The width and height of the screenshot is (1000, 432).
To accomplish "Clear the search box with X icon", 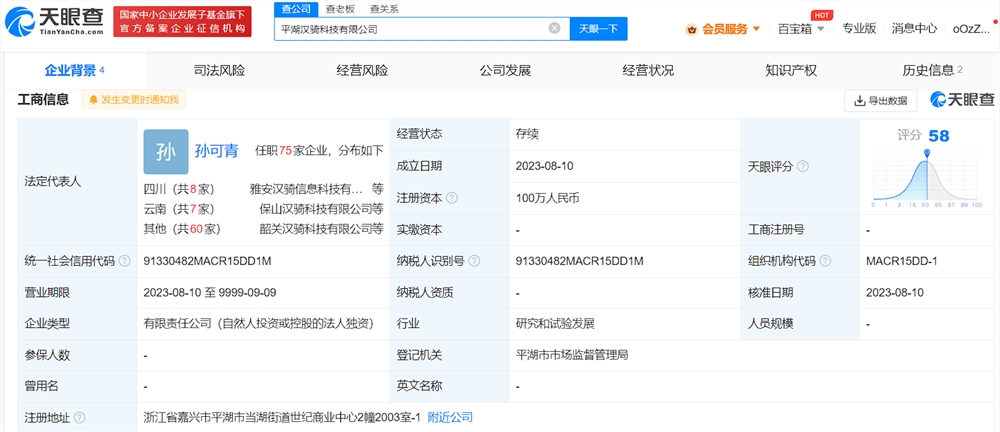I will click(554, 28).
